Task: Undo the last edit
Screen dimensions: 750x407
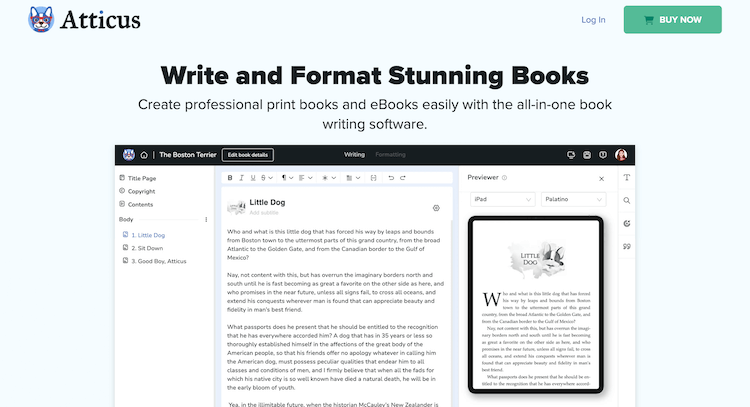Action: click(391, 178)
